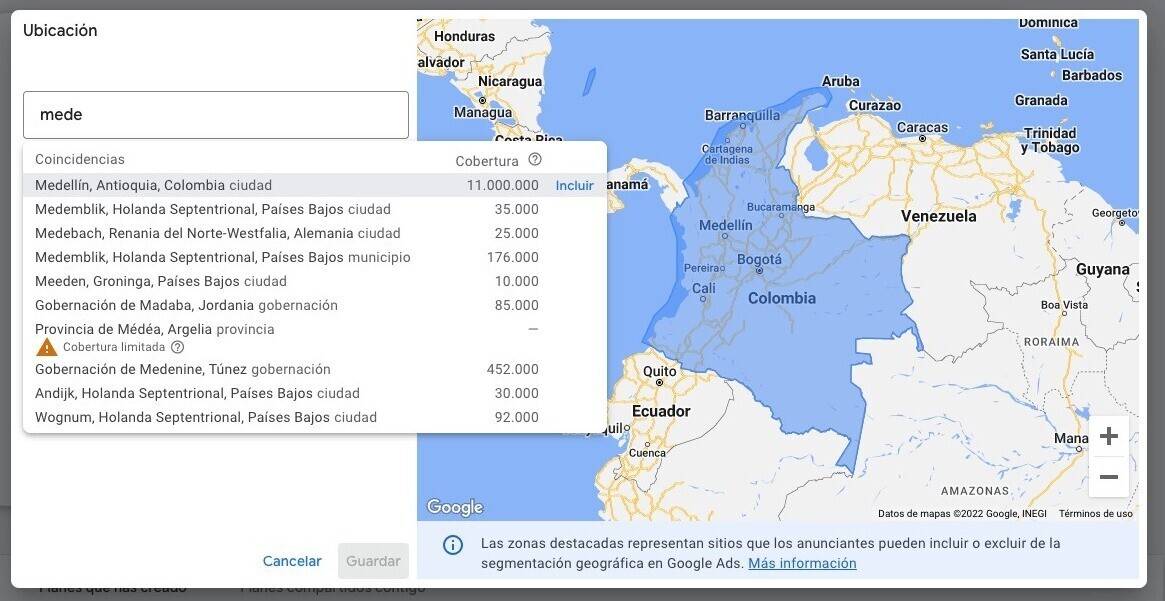This screenshot has height=601, width=1165.
Task: Click the Guardar button
Action: click(373, 561)
